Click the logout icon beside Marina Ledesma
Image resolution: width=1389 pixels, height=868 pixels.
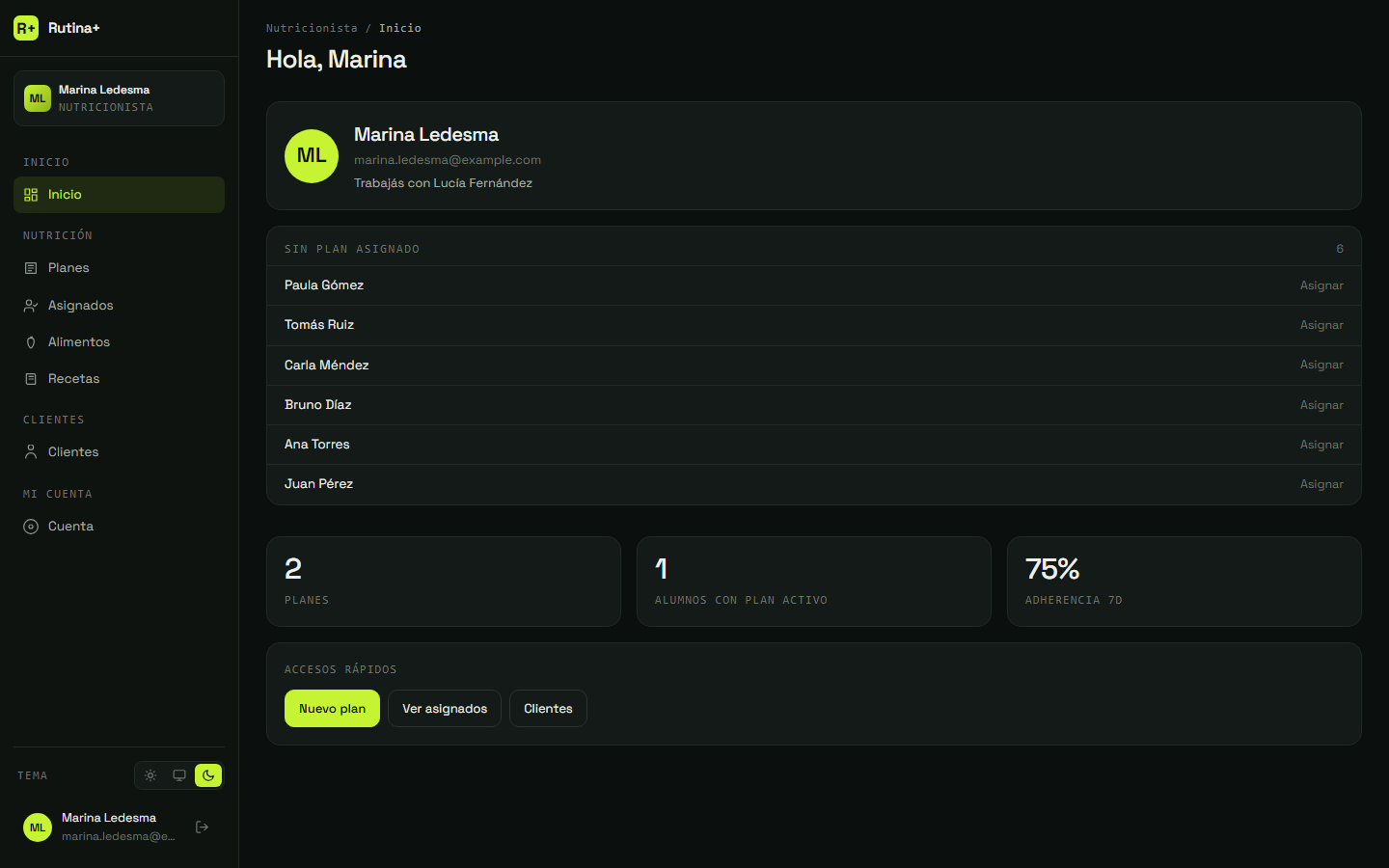[x=203, y=827]
